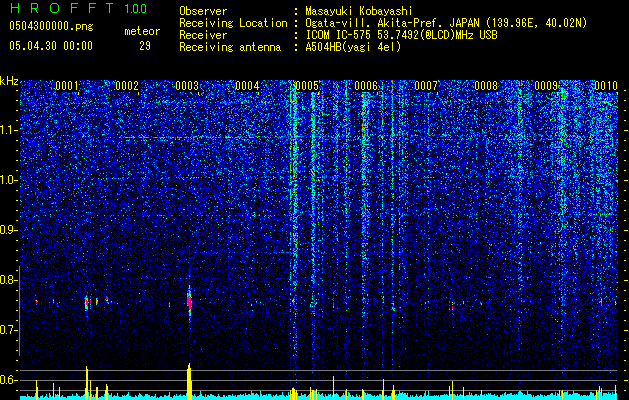Click the HROFFT title text
629x400 pixels.
[x=61, y=8]
